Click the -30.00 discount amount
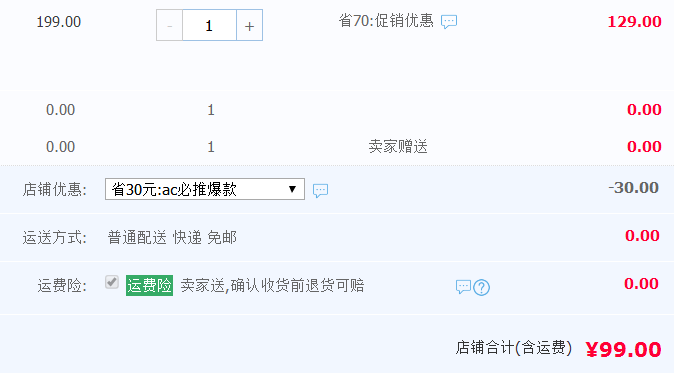680x373 pixels. [634, 188]
